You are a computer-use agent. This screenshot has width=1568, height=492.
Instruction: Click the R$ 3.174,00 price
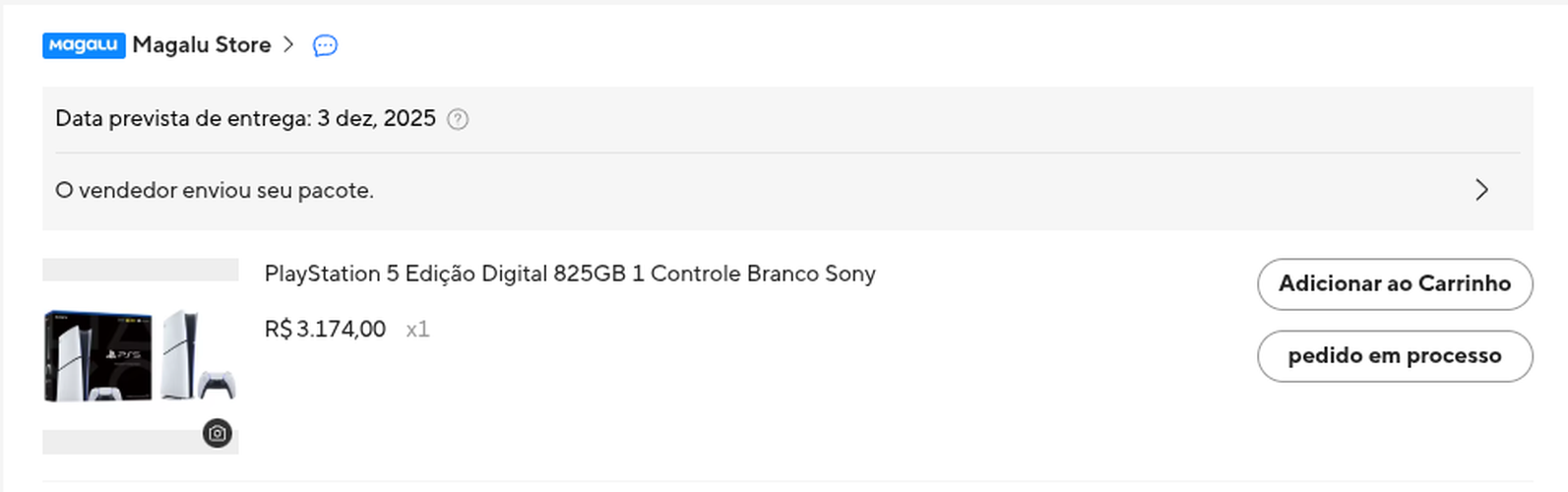(325, 329)
